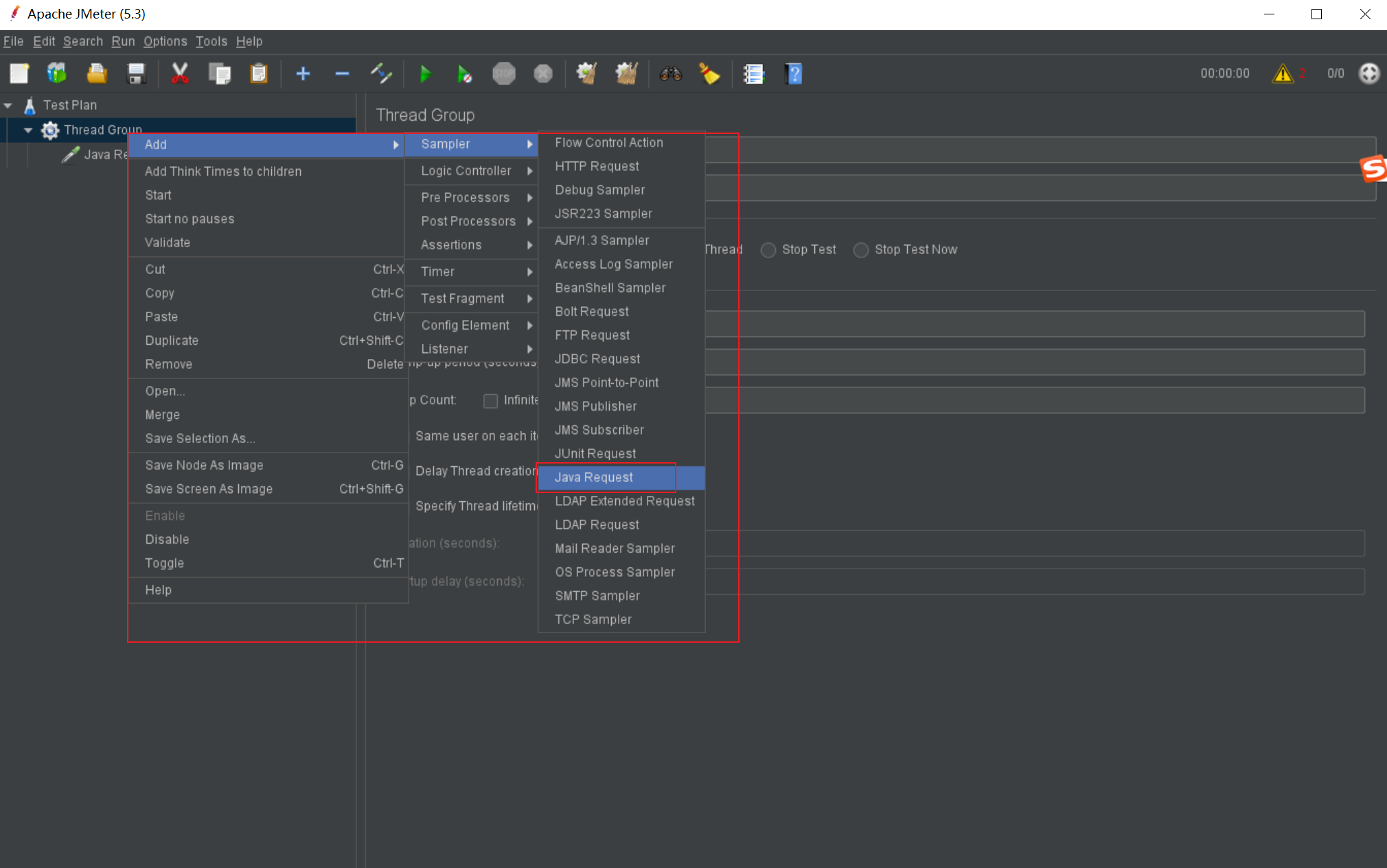The width and height of the screenshot is (1387, 868).
Task: Select the Stop Test Now radio button
Action: pos(861,250)
